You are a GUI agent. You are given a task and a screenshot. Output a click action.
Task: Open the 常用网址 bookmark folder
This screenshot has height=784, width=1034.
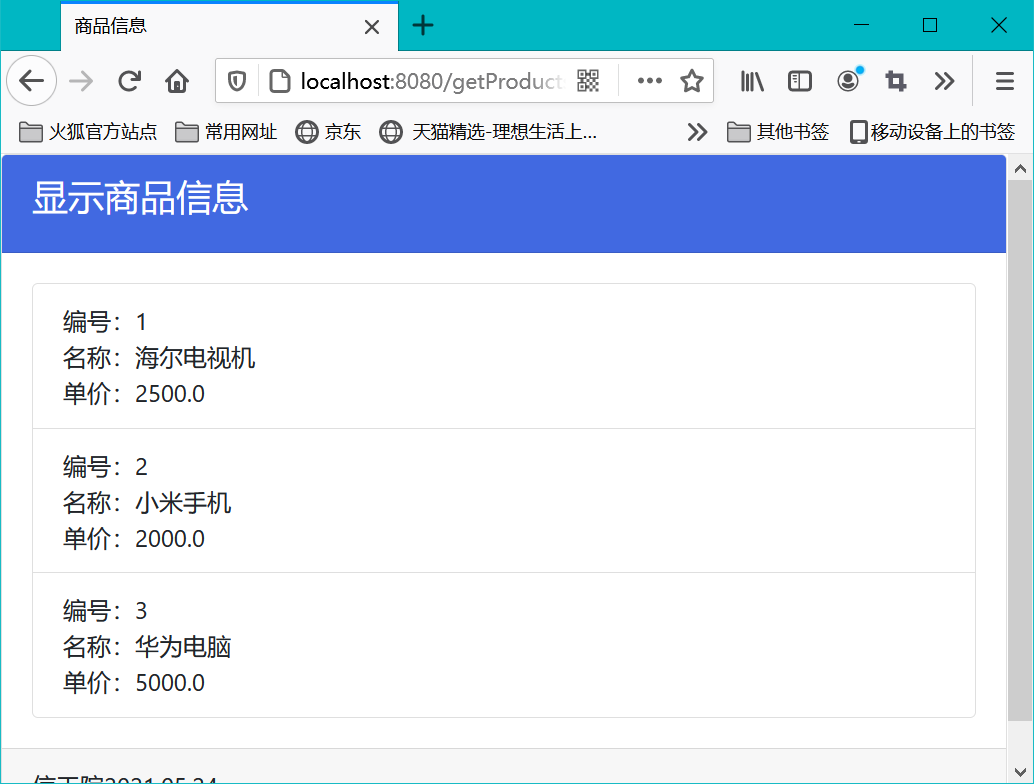click(x=226, y=132)
